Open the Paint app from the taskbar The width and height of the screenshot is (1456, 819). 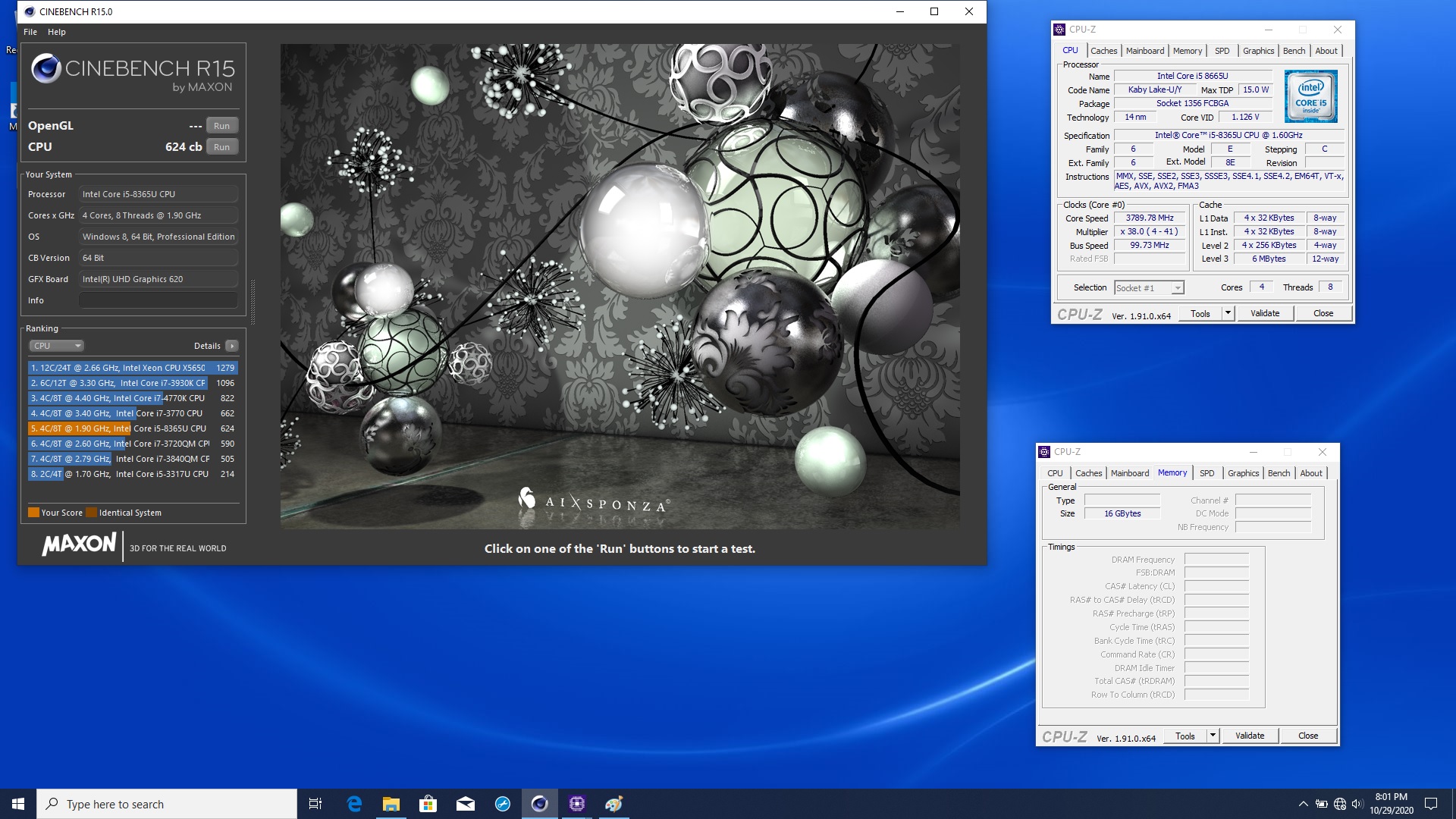coord(613,804)
